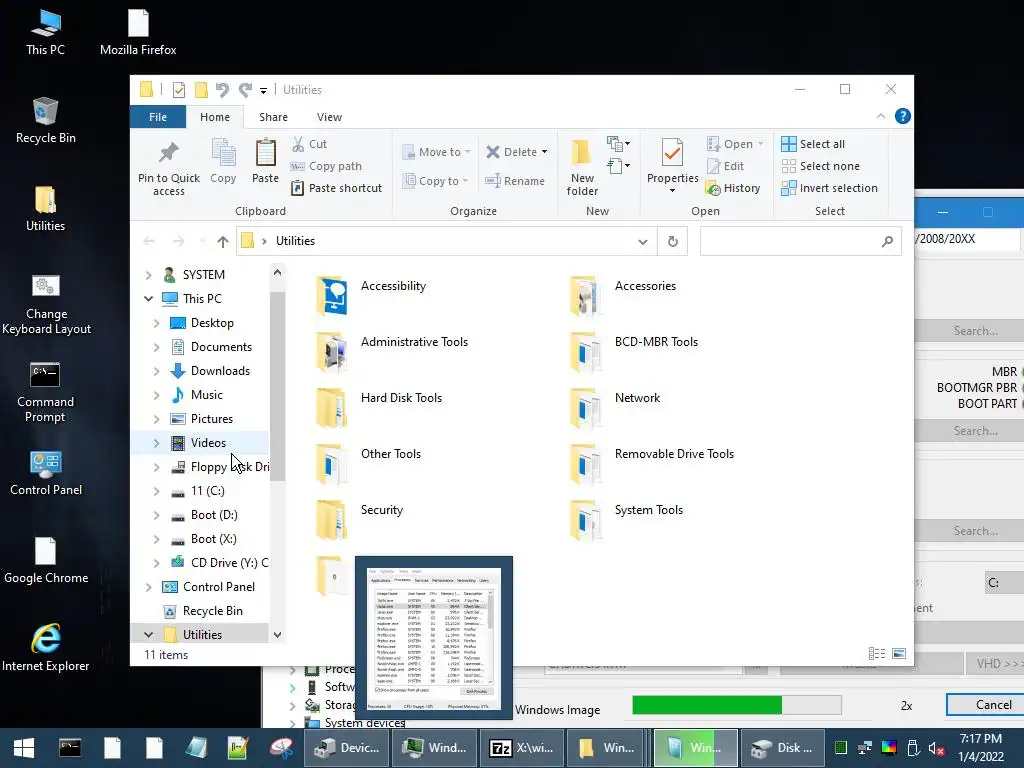Click the Rename ribbon command
This screenshot has width=1024, height=768.
[515, 181]
